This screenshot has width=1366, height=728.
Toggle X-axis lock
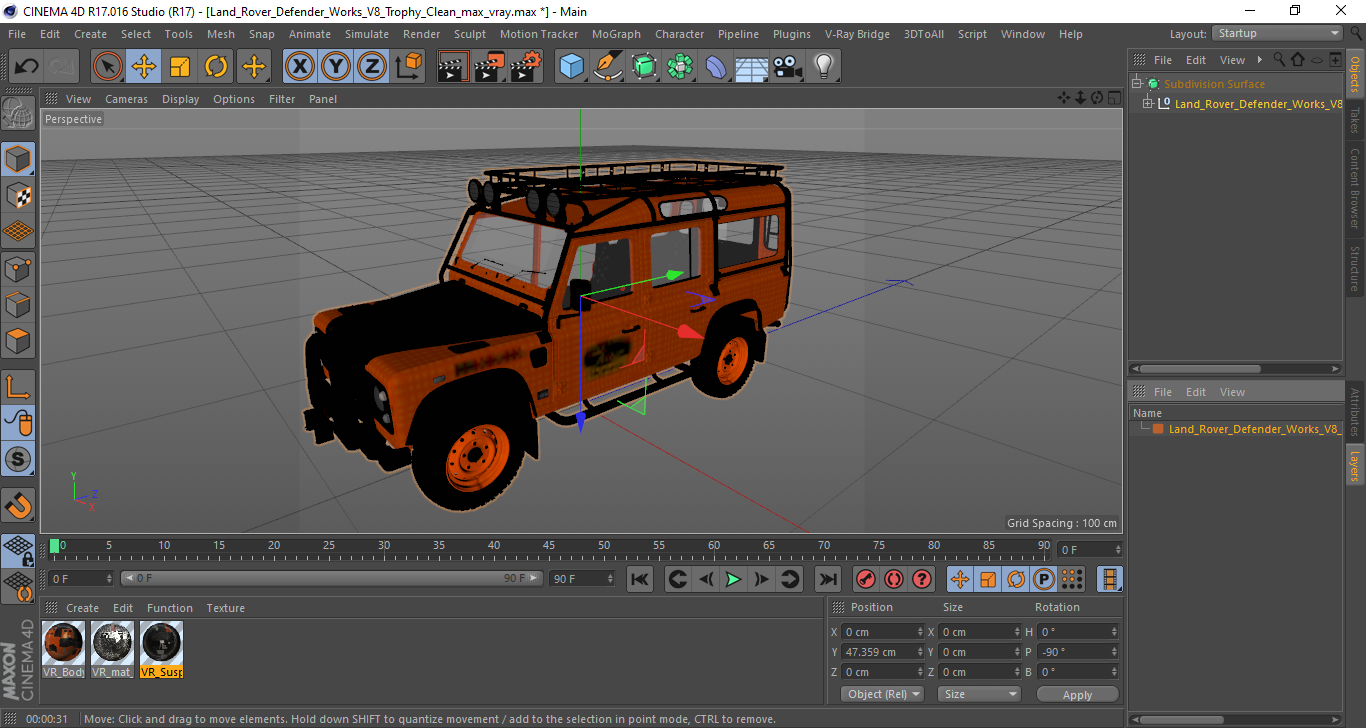pyautogui.click(x=300, y=67)
